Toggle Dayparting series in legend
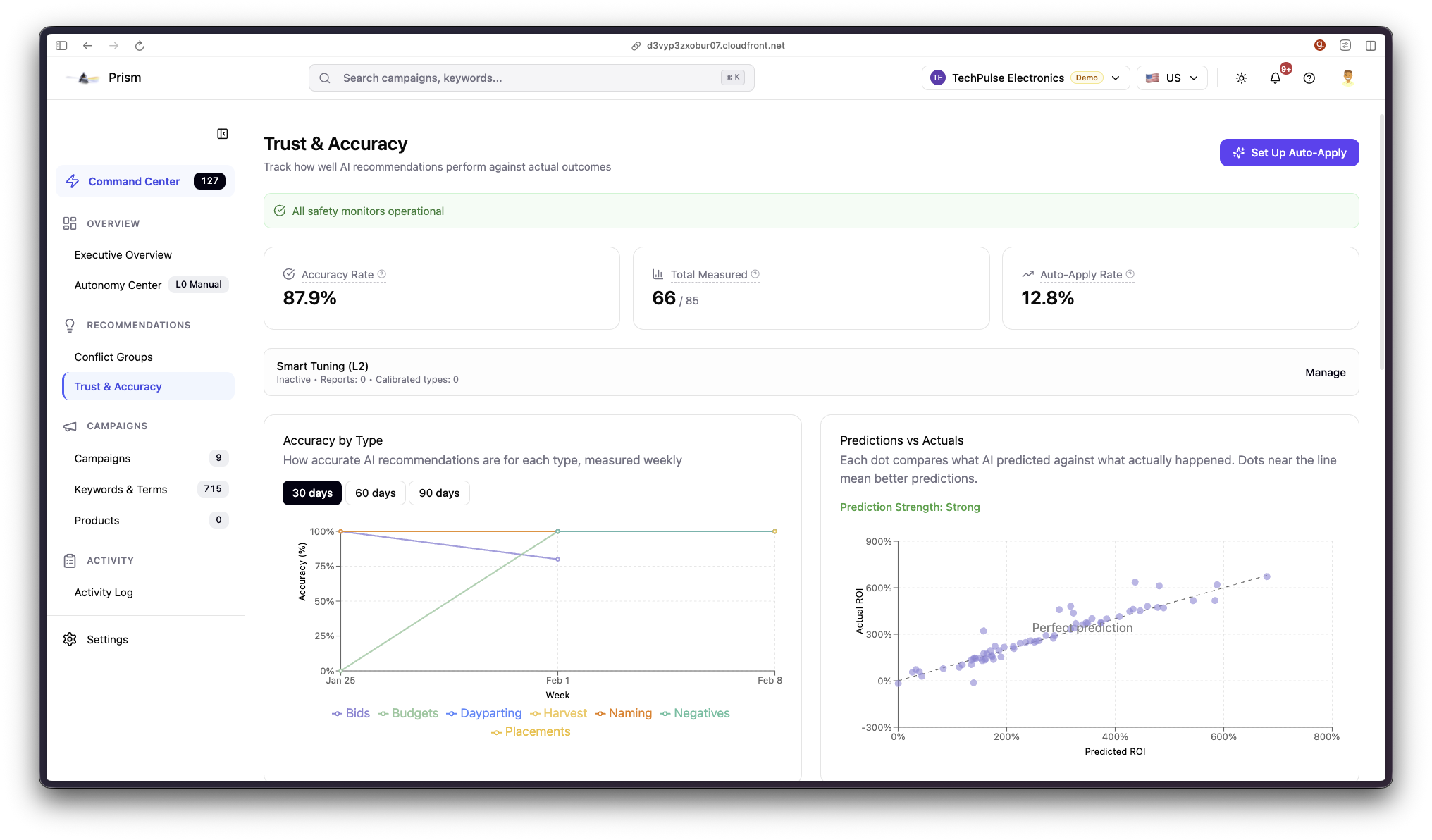Screen dimensions: 1432x840 point(484,713)
